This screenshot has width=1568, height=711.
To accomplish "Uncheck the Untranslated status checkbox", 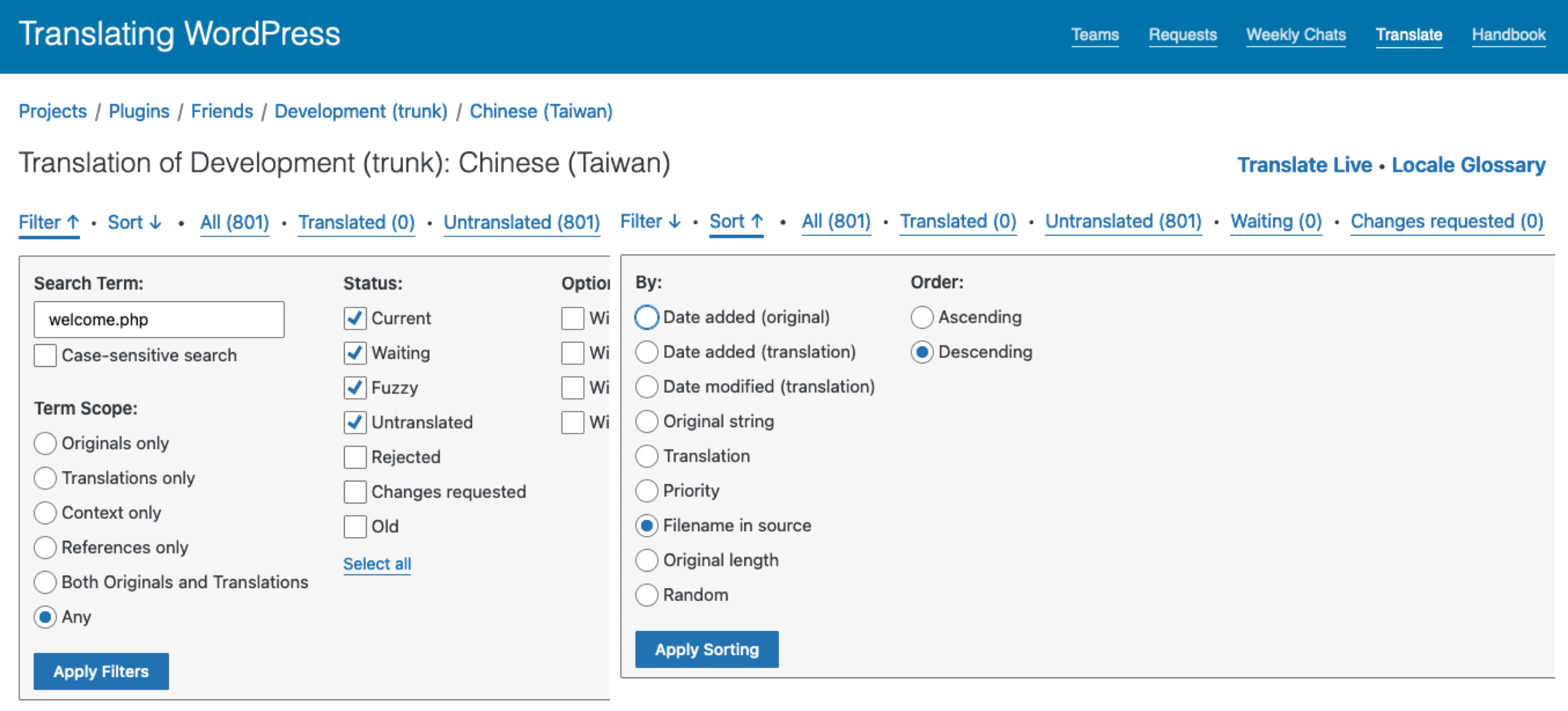I will (x=355, y=423).
